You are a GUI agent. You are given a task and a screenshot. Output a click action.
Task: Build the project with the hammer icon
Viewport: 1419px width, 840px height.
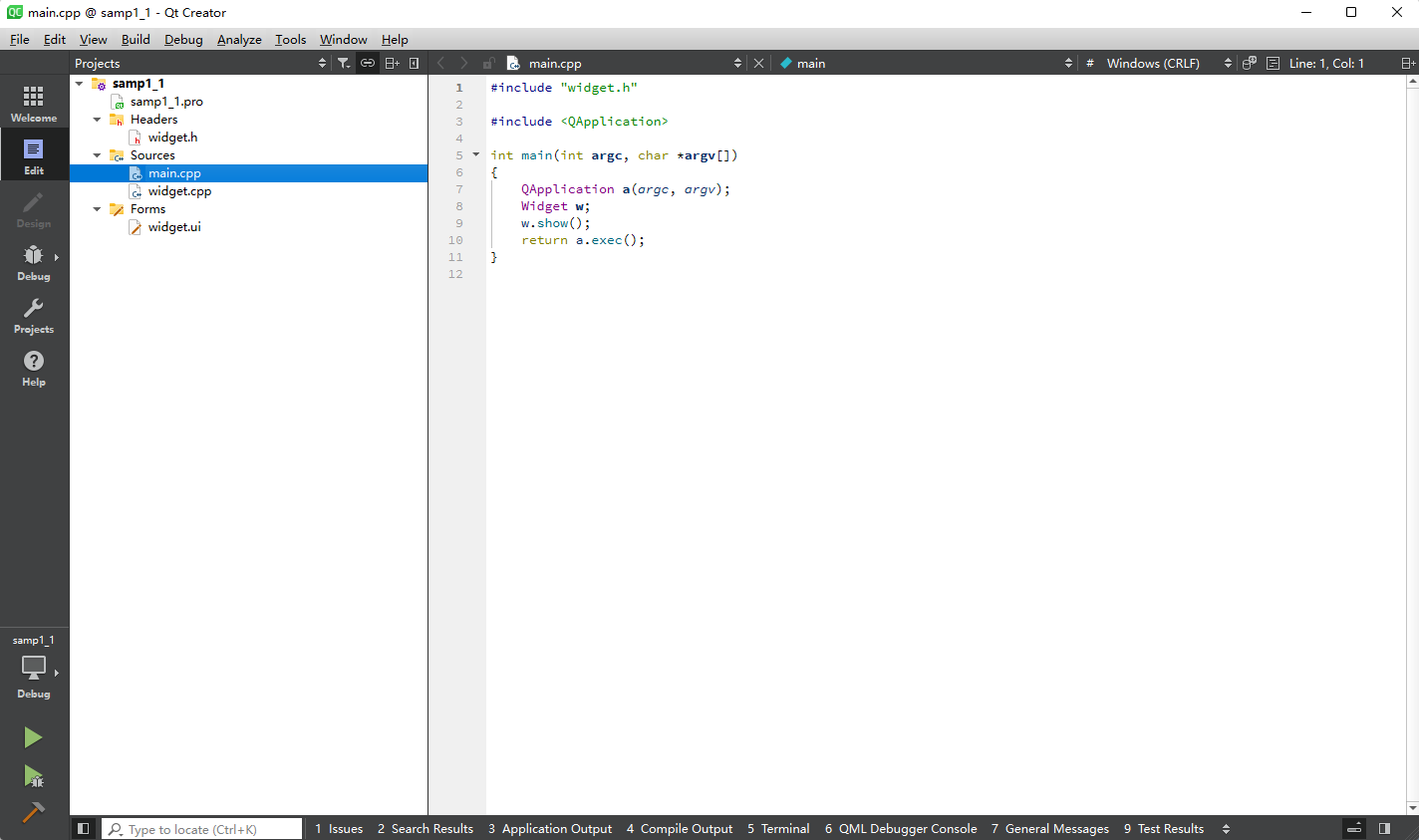click(33, 812)
